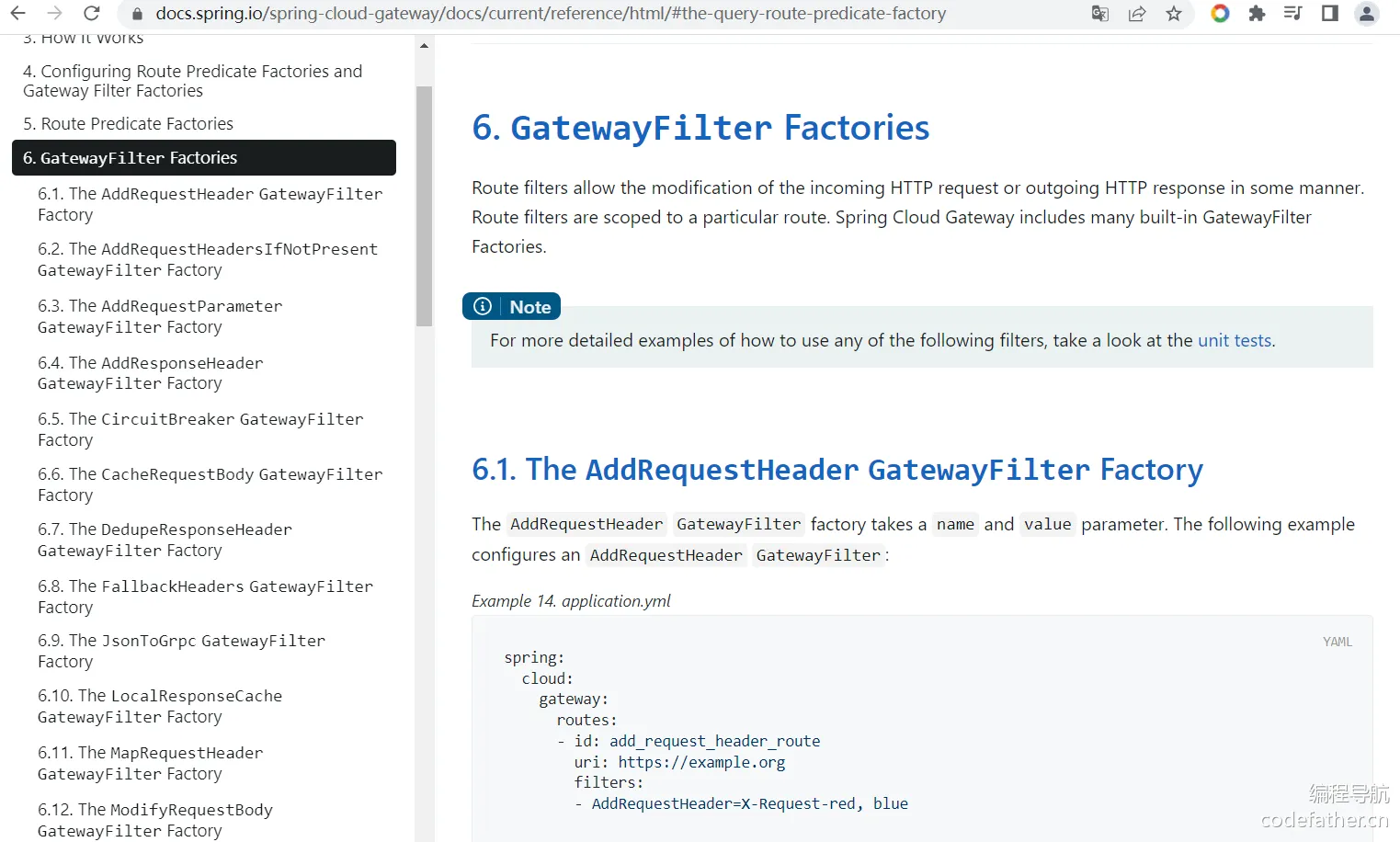Open the Extensions puzzle menu
Image resolution: width=1400 pixels, height=842 pixels.
tap(1257, 14)
